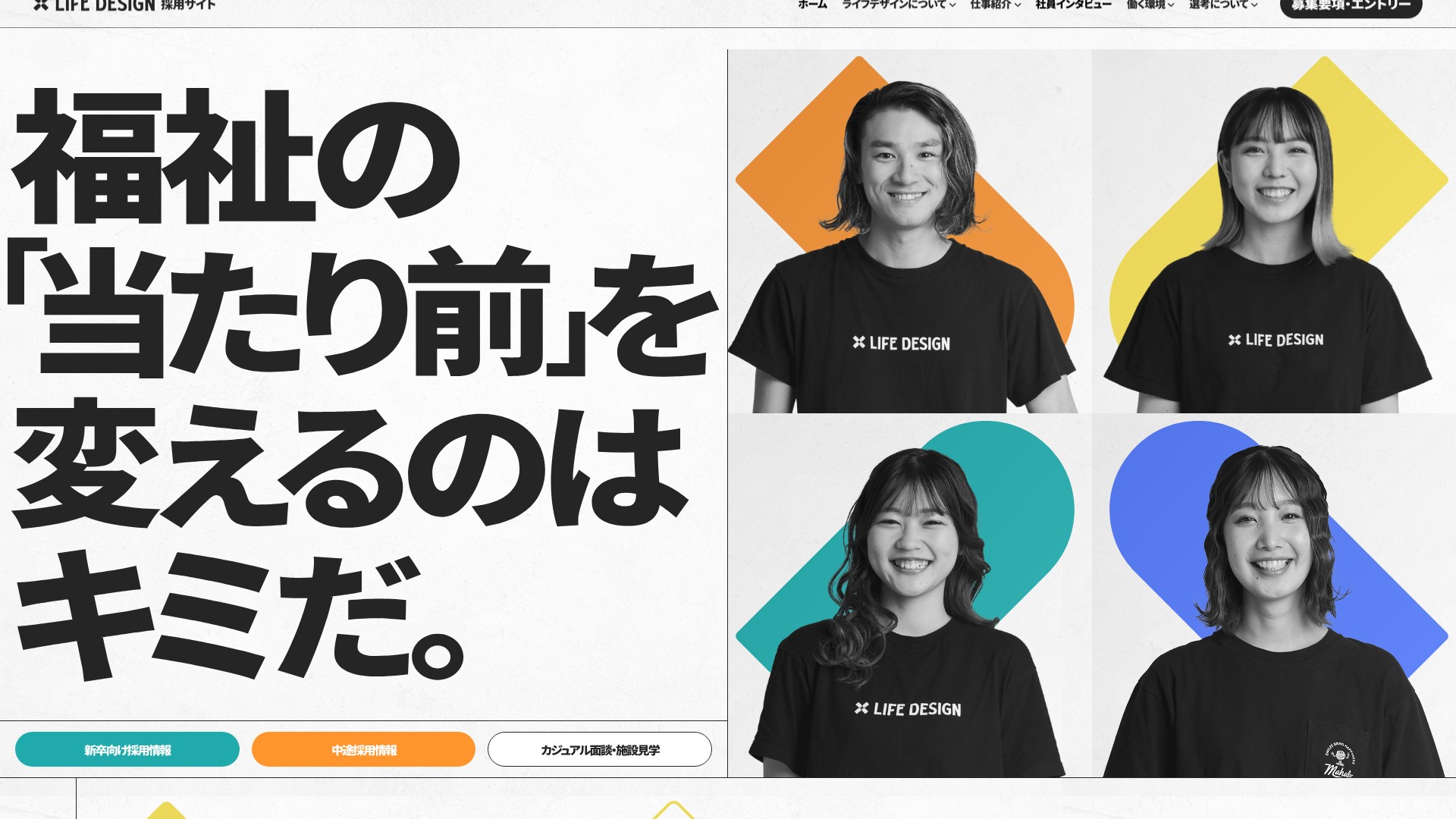This screenshot has height=819, width=1456.
Task: Click photo of woman with blue shape
Action: point(1274,595)
